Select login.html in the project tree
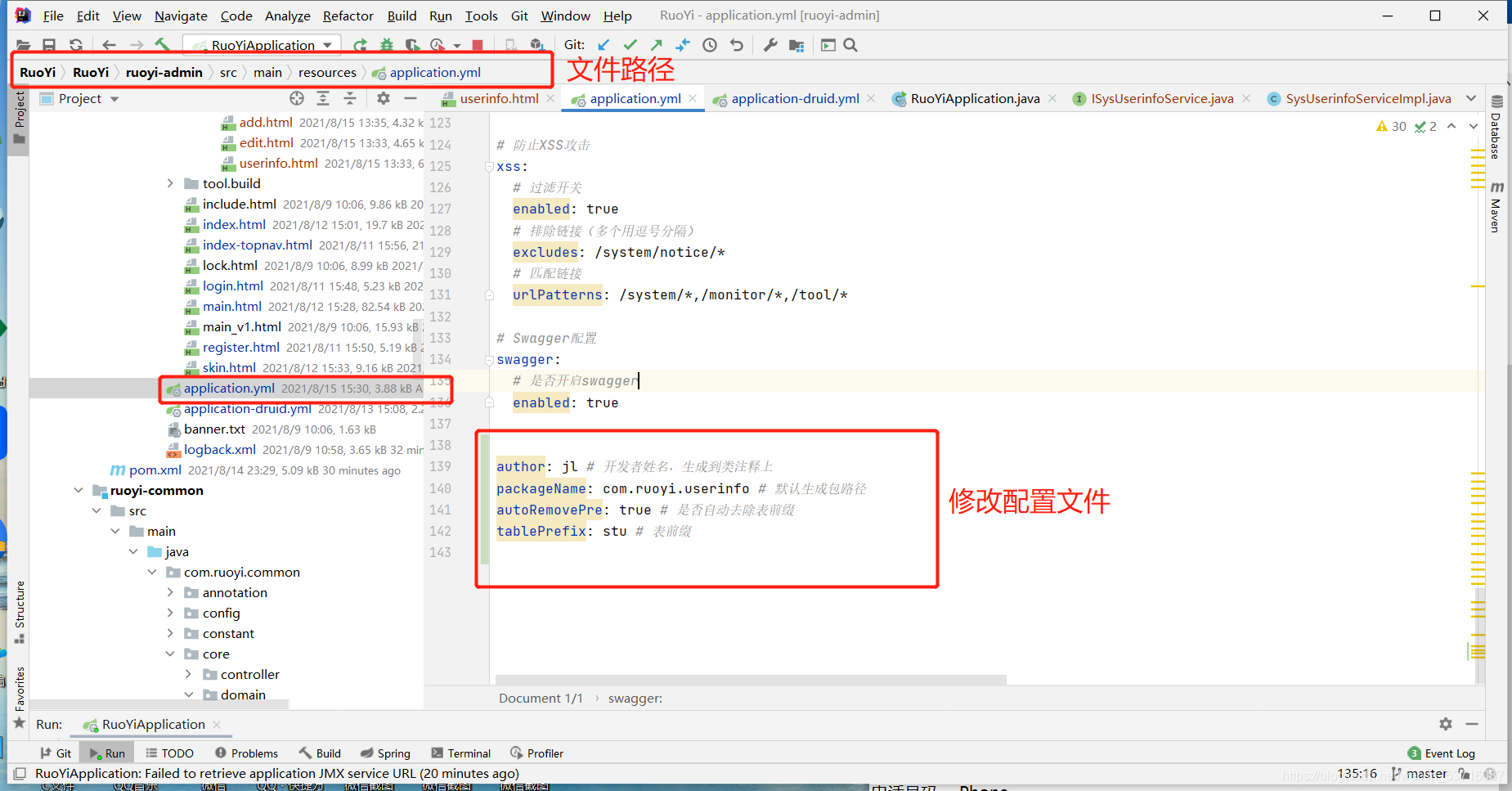The width and height of the screenshot is (1512, 791). coord(233,285)
